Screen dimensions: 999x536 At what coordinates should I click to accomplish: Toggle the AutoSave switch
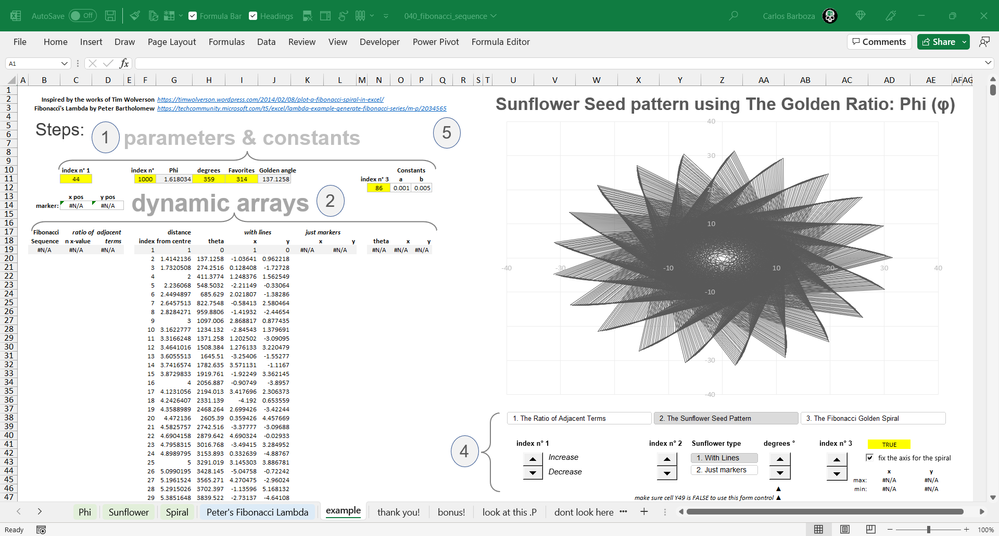82,16
